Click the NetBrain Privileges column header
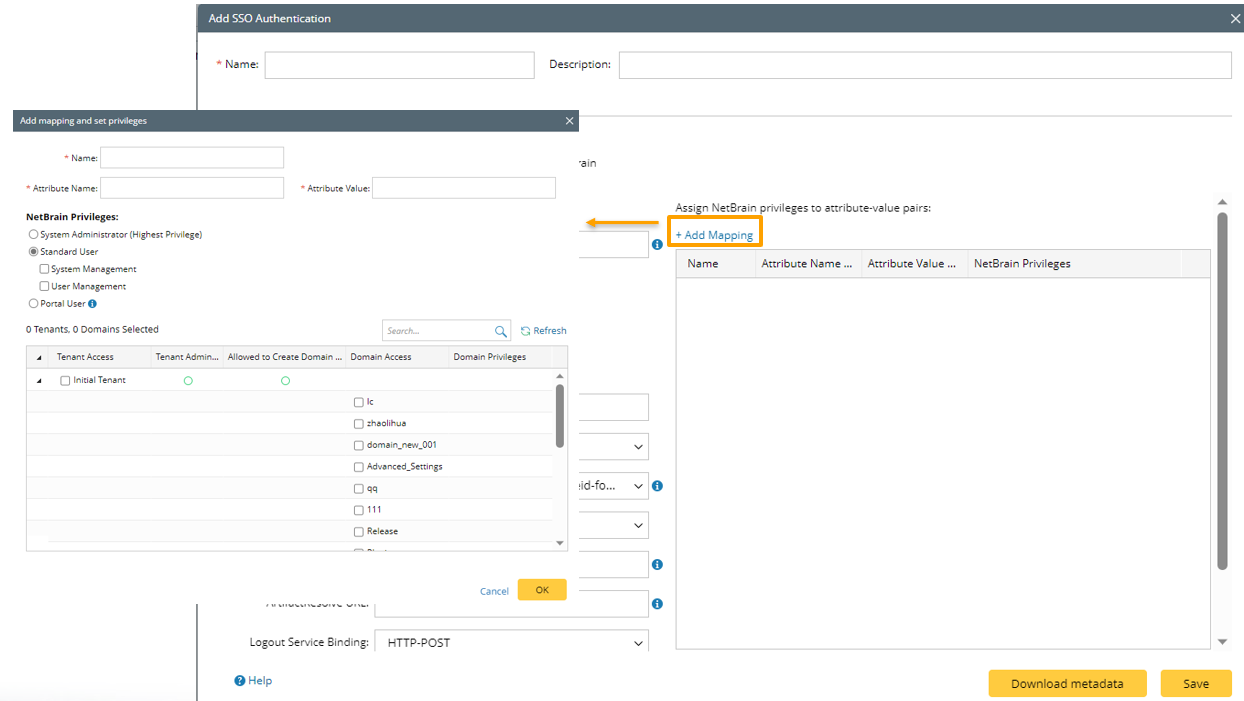Viewport: 1244px width, 701px height. [x=1022, y=264]
